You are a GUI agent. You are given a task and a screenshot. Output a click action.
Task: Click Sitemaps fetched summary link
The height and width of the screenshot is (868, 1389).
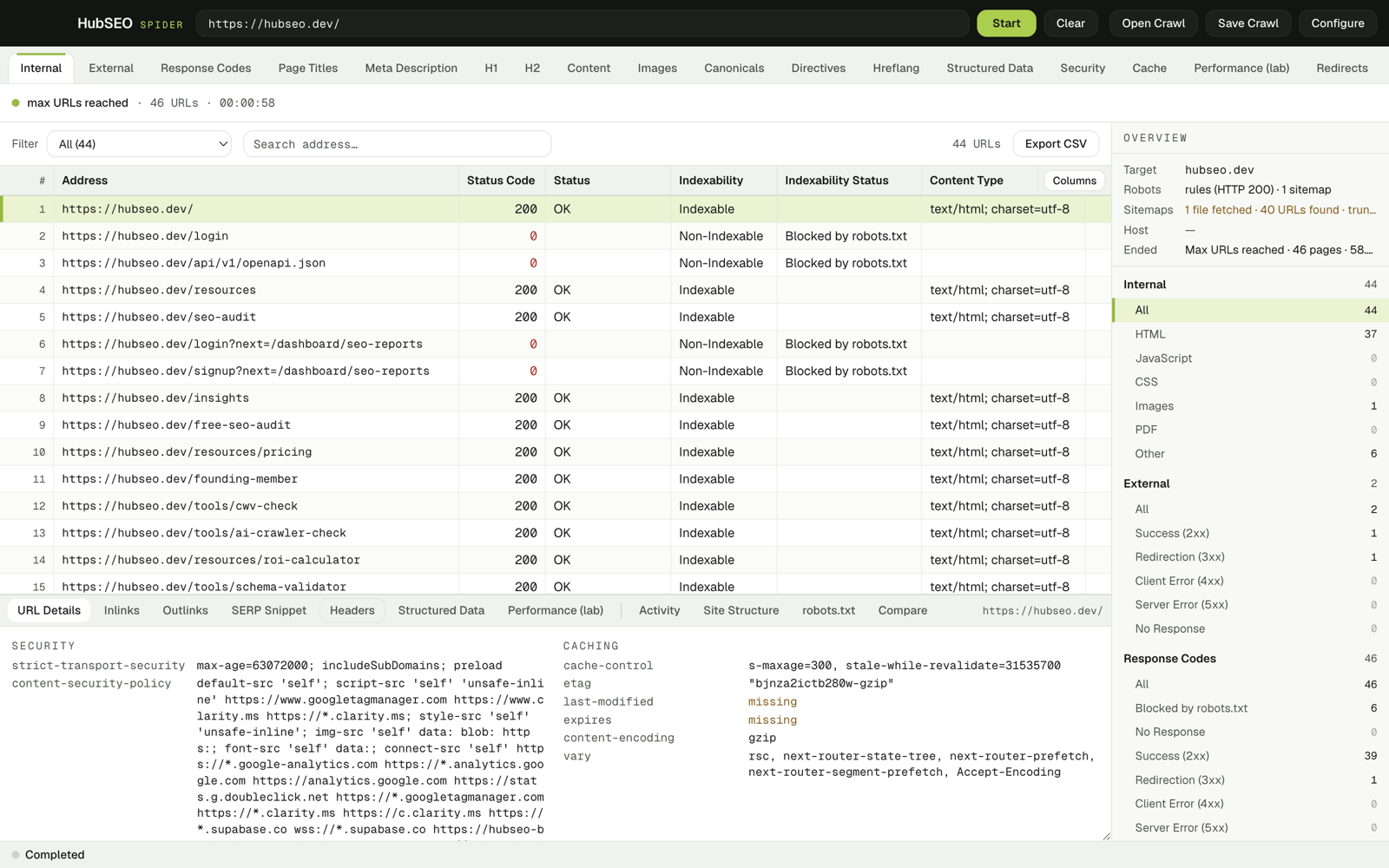tap(1280, 210)
